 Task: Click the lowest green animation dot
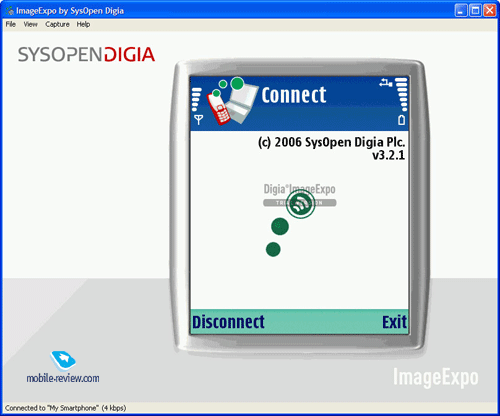273,249
